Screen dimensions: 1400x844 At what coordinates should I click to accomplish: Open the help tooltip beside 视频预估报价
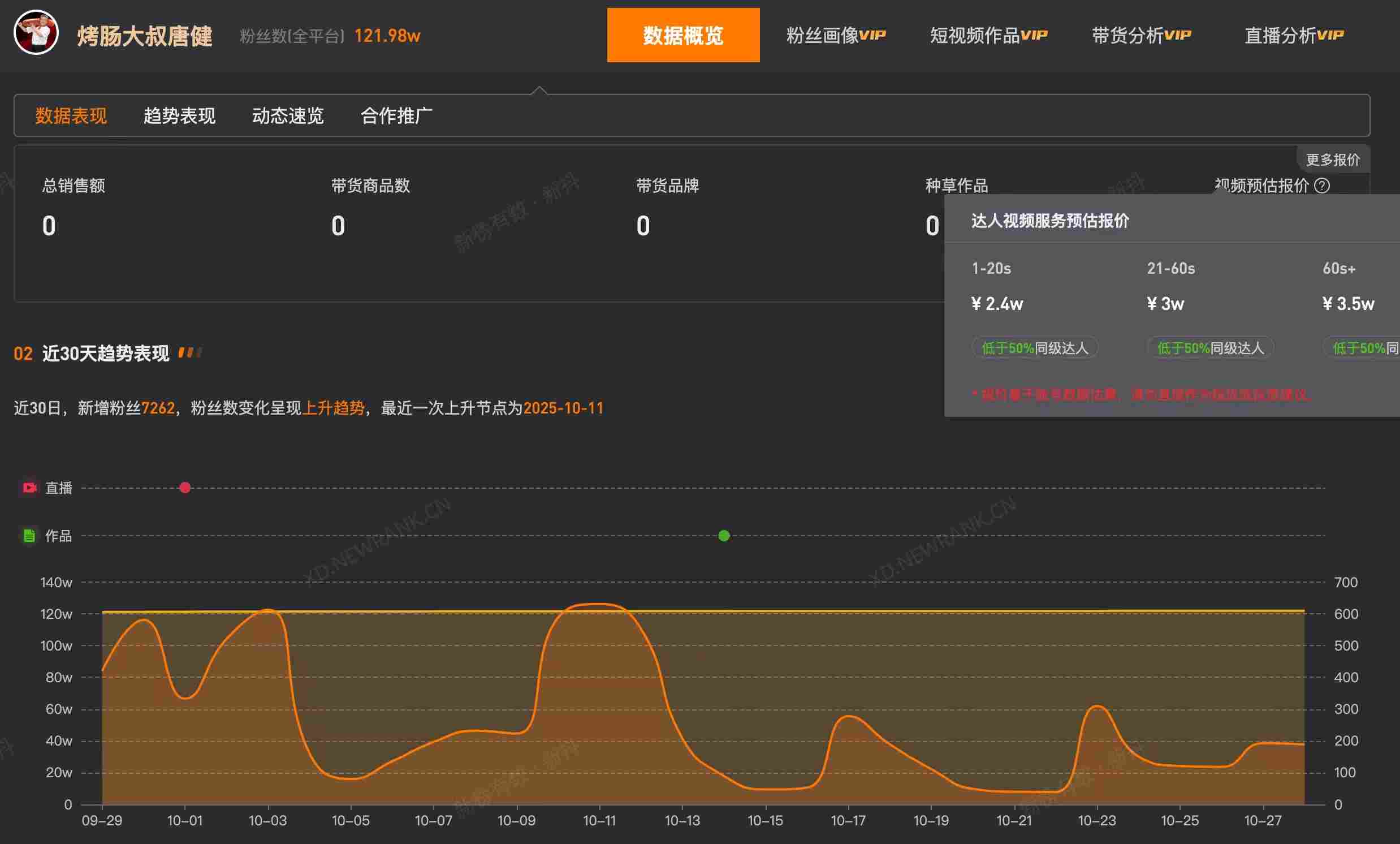click(x=1324, y=186)
